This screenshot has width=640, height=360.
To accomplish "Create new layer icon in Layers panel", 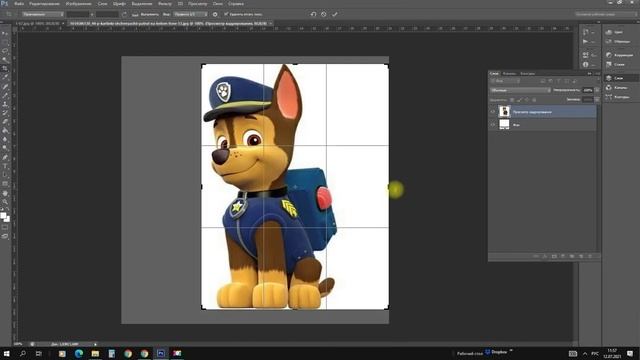I will point(581,256).
